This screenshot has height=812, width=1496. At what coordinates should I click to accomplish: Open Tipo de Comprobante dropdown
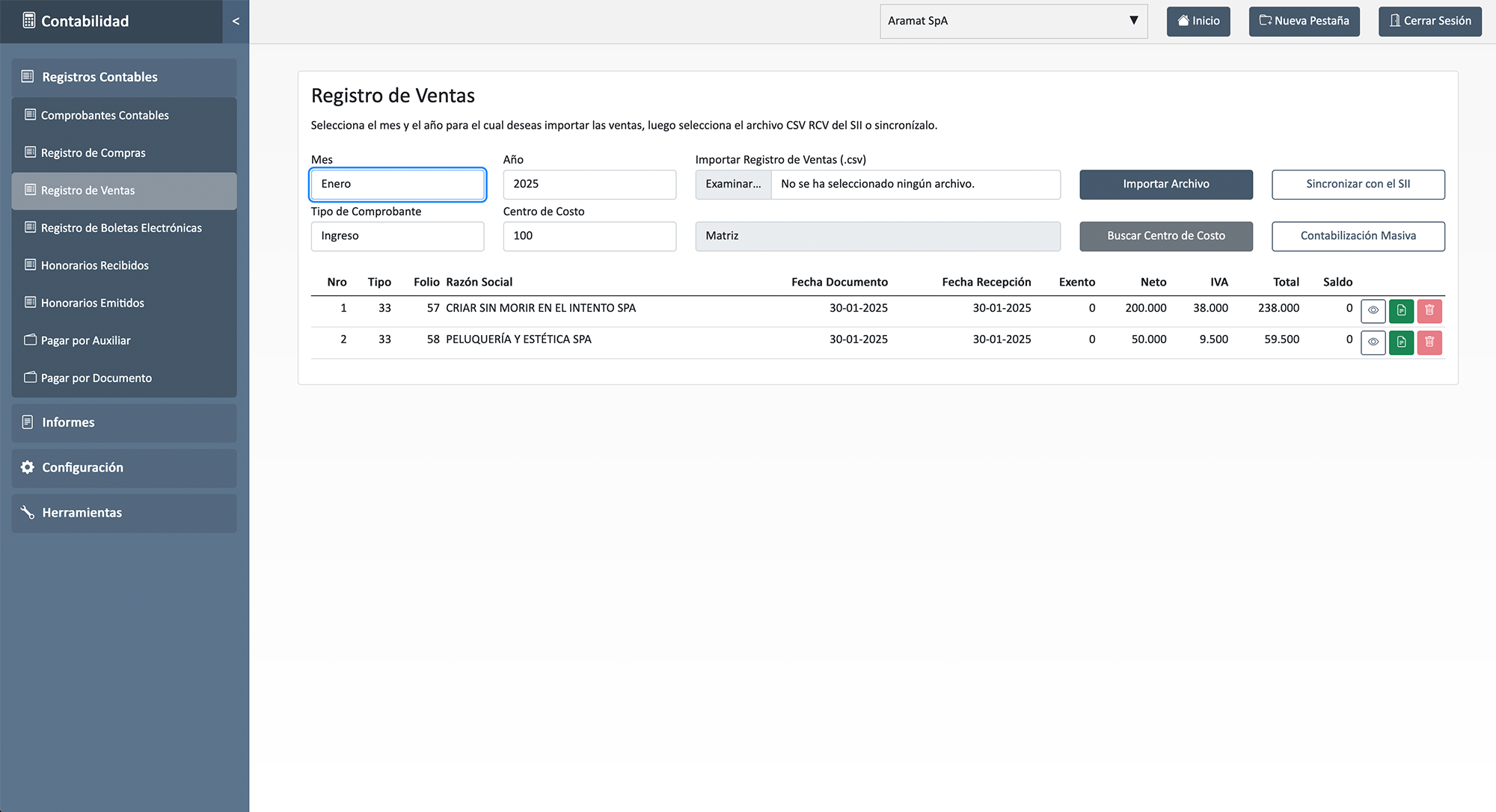pos(397,236)
